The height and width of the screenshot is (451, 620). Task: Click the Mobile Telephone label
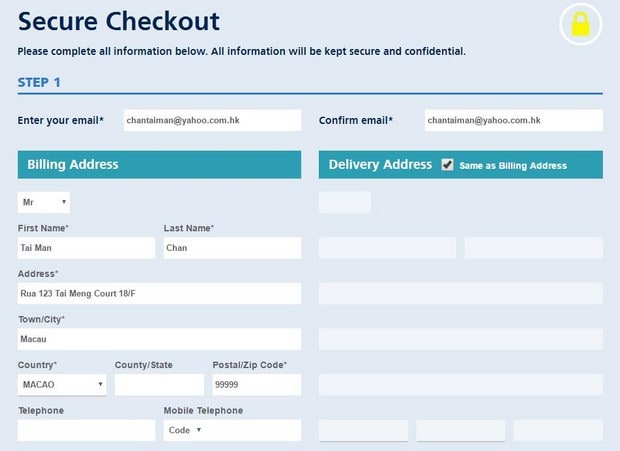click(x=203, y=411)
